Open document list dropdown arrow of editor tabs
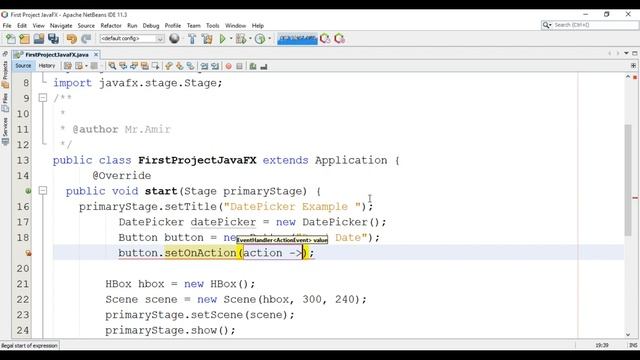 (x=626, y=53)
